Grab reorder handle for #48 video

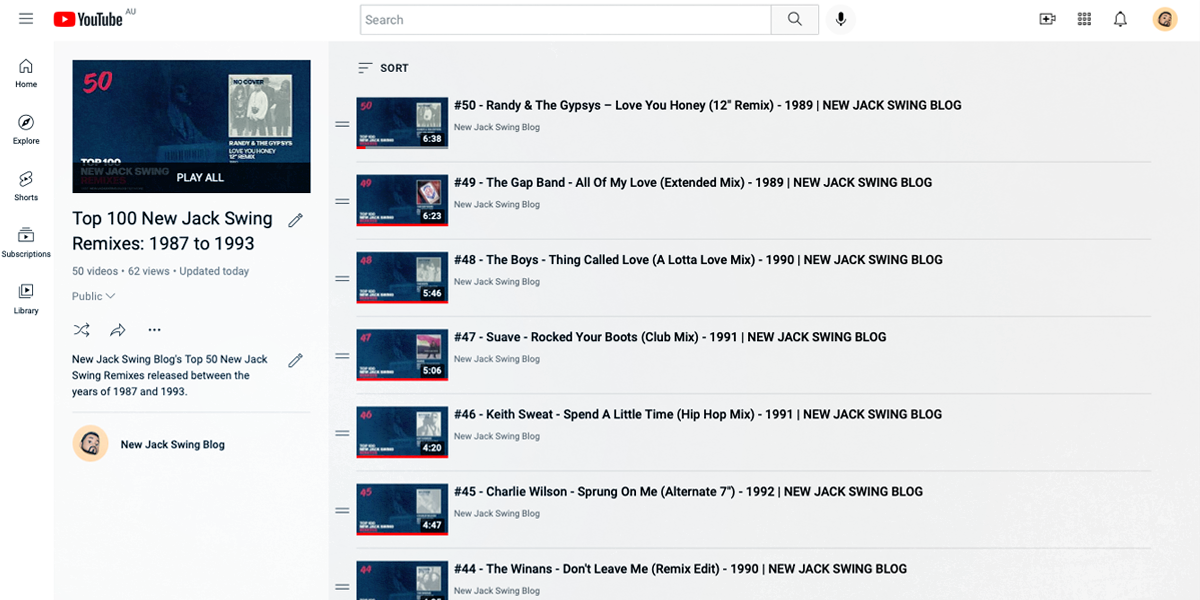[342, 279]
